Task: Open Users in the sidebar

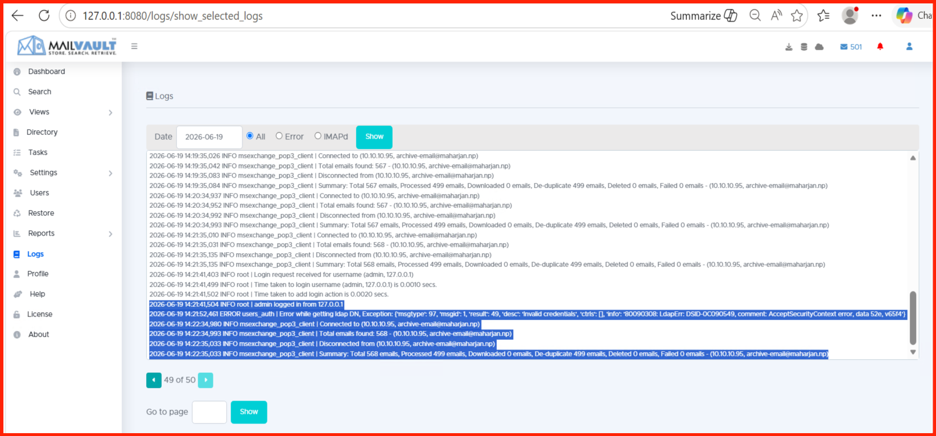Action: click(x=39, y=193)
